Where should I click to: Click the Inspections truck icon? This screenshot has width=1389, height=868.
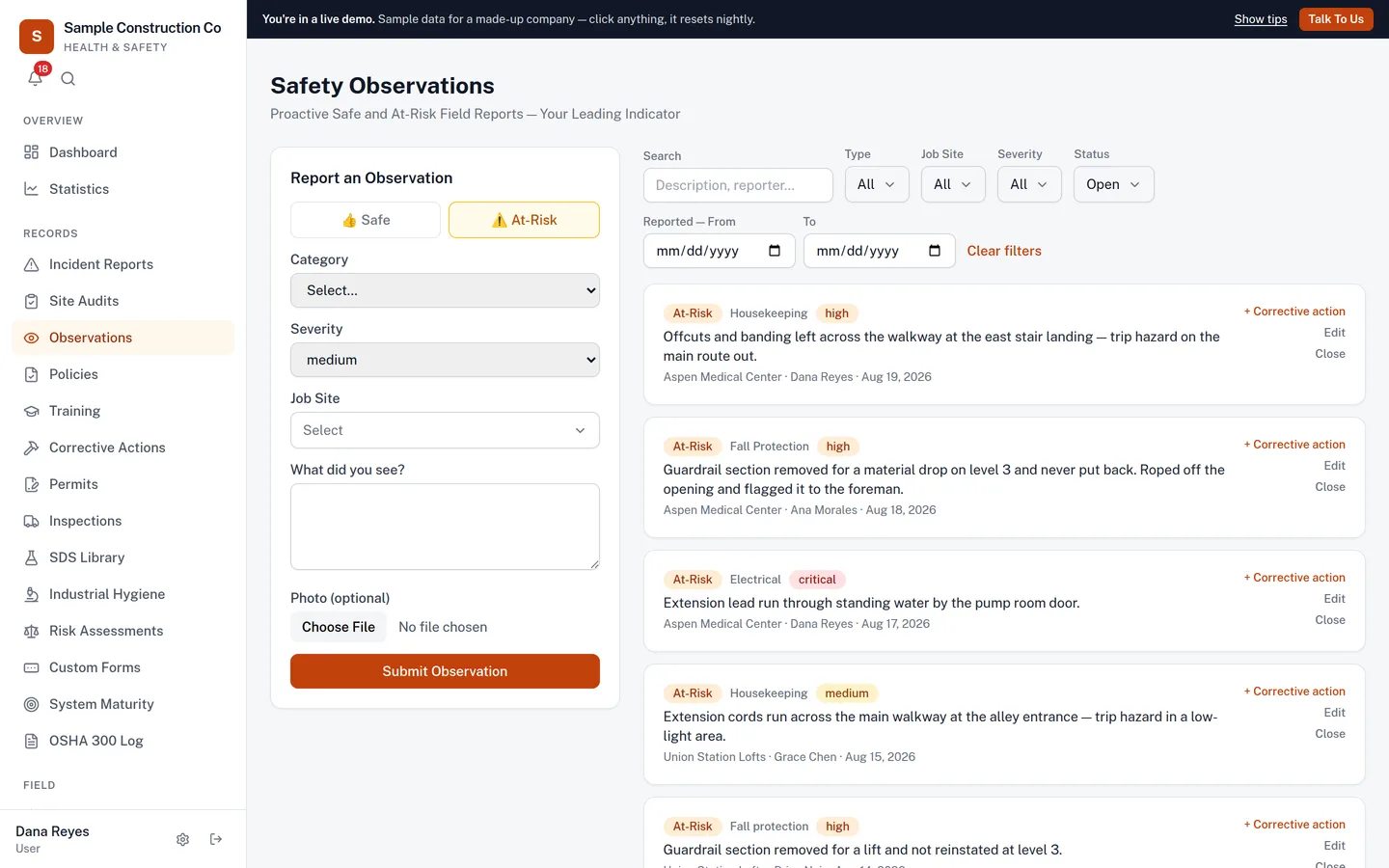(x=32, y=521)
